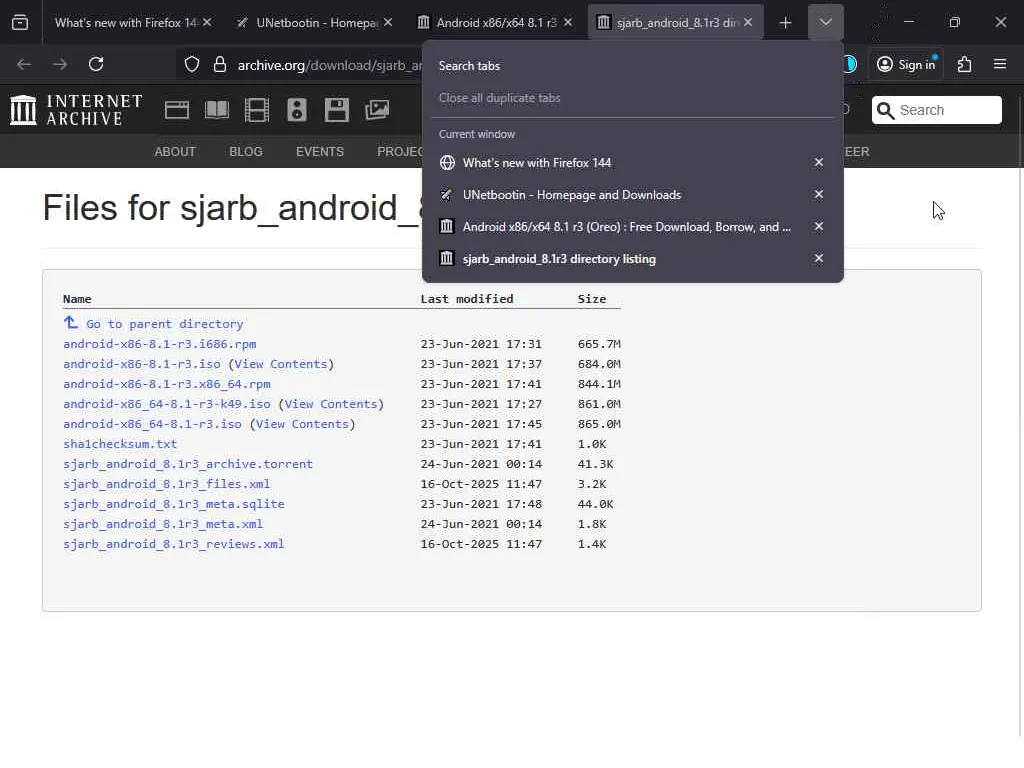Open sha1checksum.txt file
The image size is (1024, 768).
click(x=120, y=444)
